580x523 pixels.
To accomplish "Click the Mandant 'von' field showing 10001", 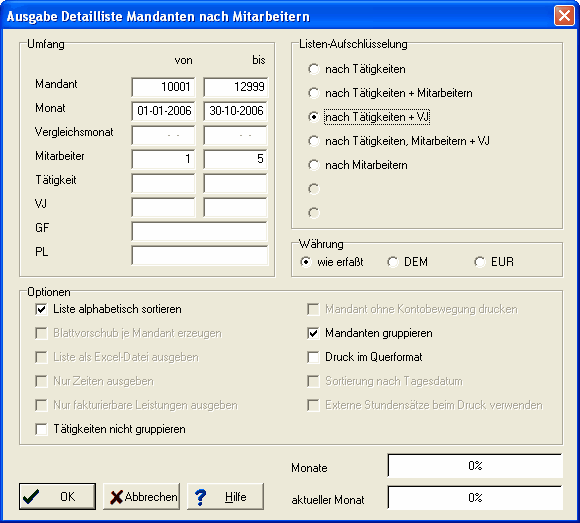I will pos(163,87).
